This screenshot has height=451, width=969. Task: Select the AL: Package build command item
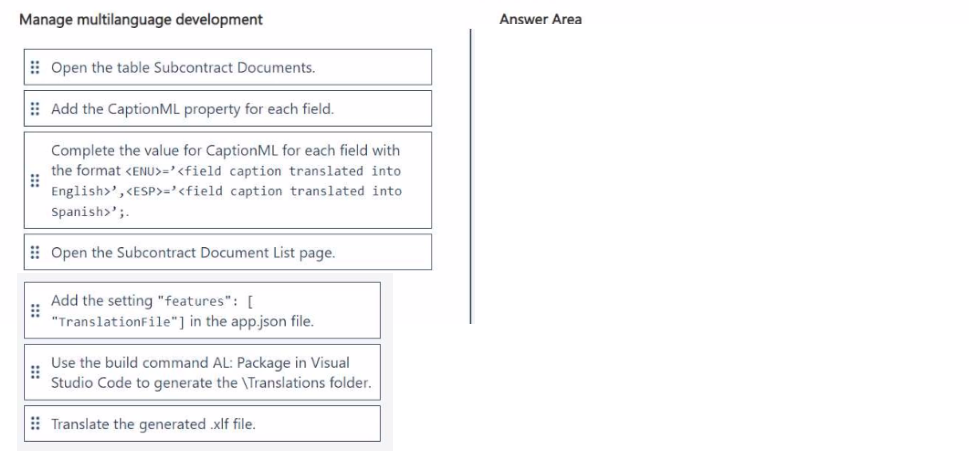(202, 372)
